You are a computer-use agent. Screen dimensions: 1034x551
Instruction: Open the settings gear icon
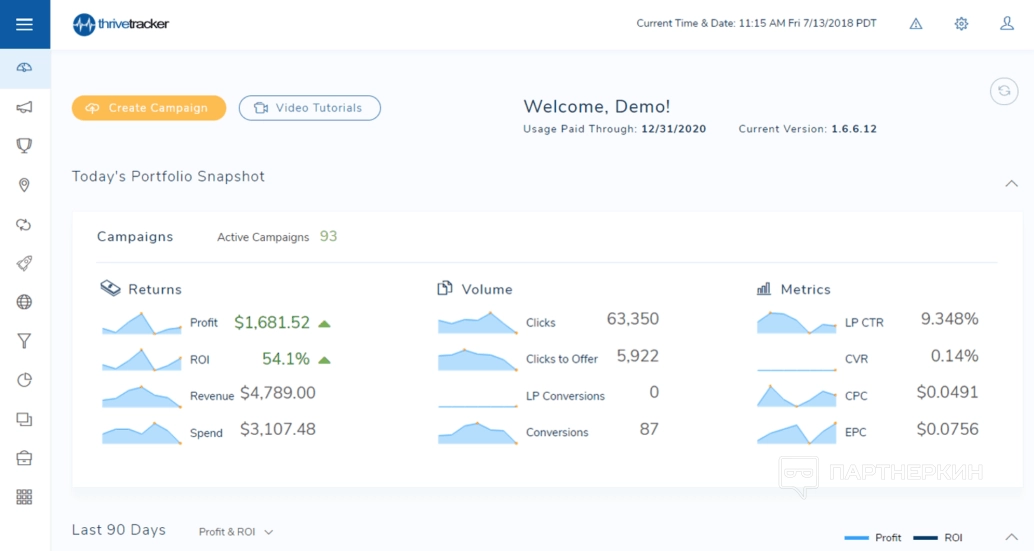pos(961,24)
